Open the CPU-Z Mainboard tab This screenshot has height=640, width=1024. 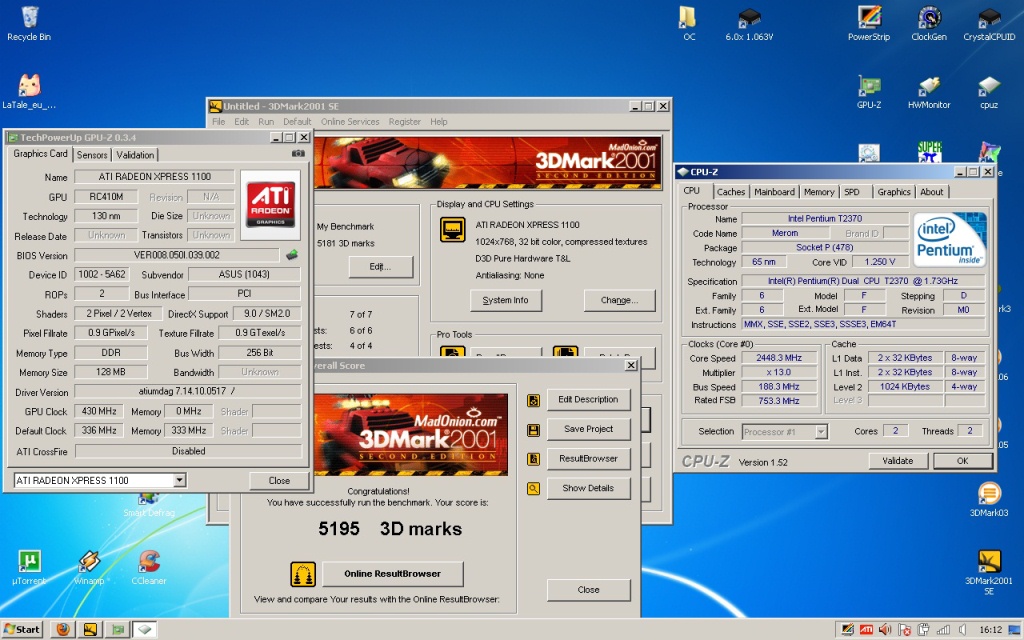pyautogui.click(x=775, y=192)
